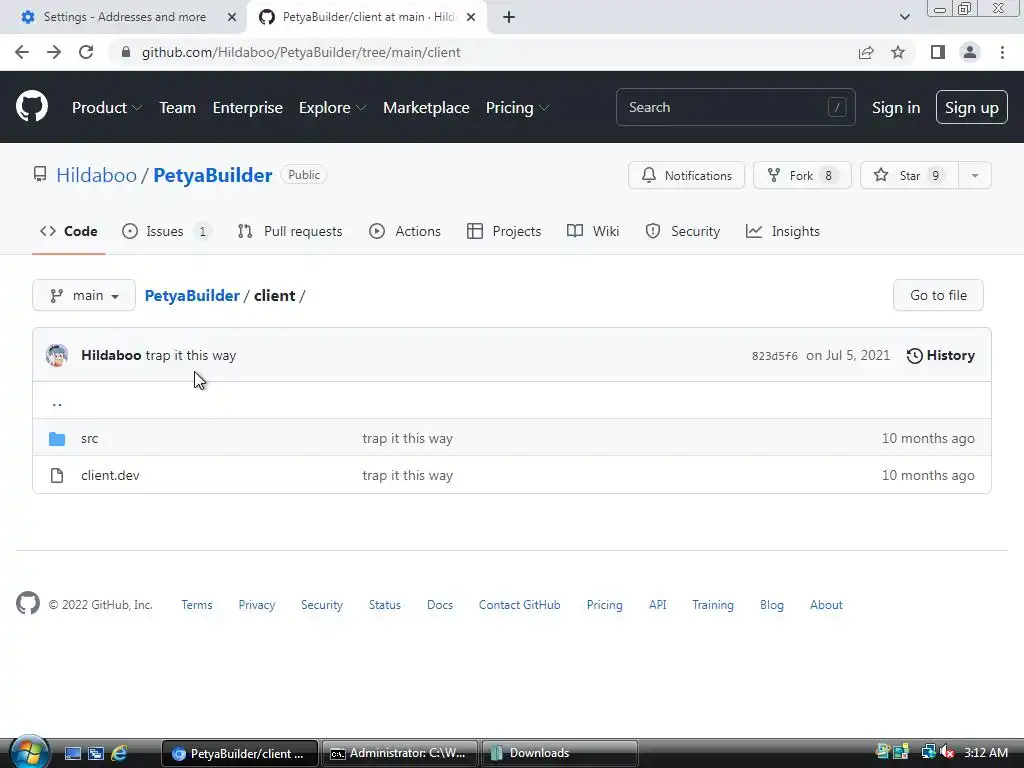1024x768 pixels.
Task: Switch to Administrator command prompt taskbar item
Action: click(x=399, y=753)
